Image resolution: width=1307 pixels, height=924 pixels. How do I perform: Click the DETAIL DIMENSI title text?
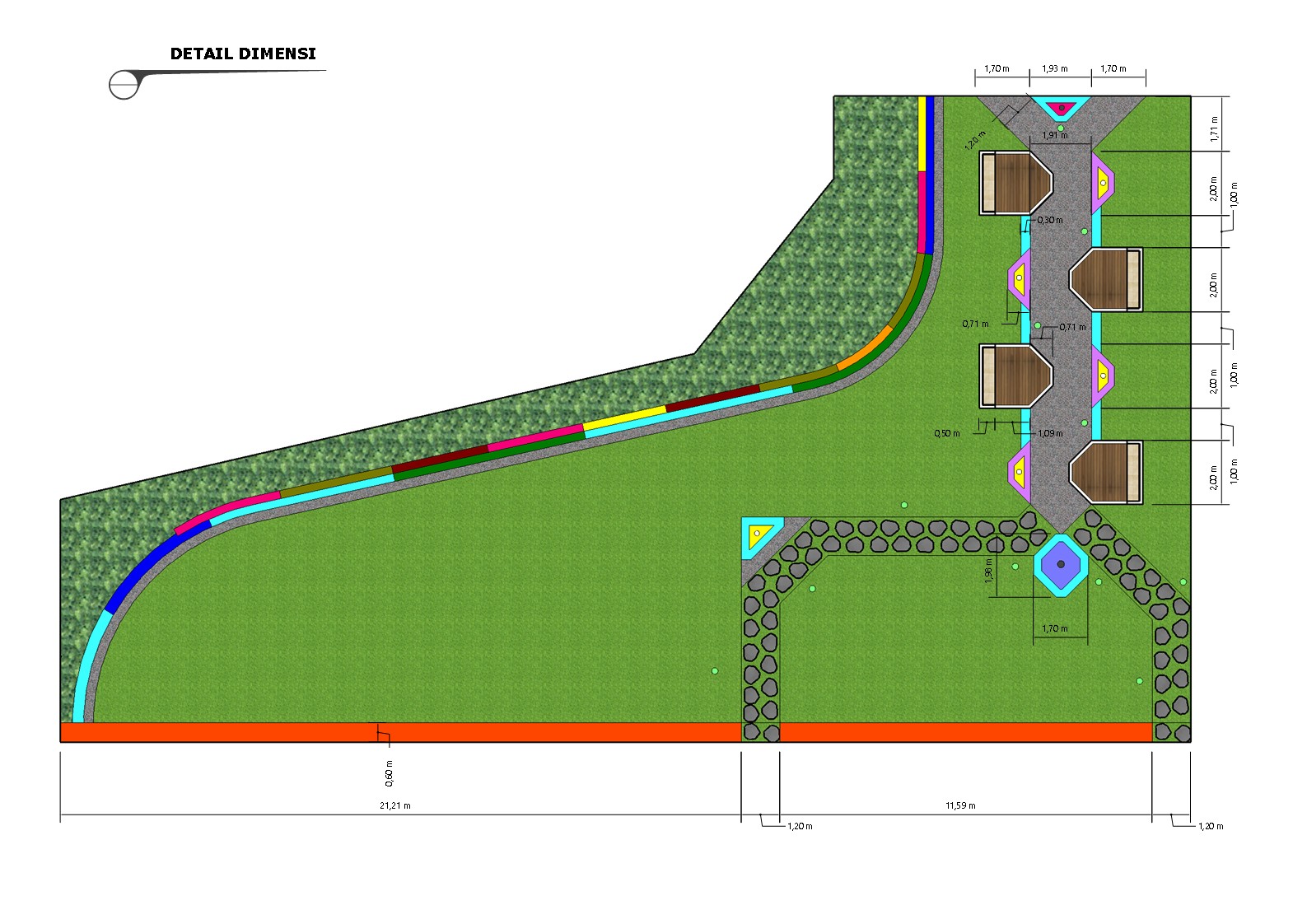243,54
